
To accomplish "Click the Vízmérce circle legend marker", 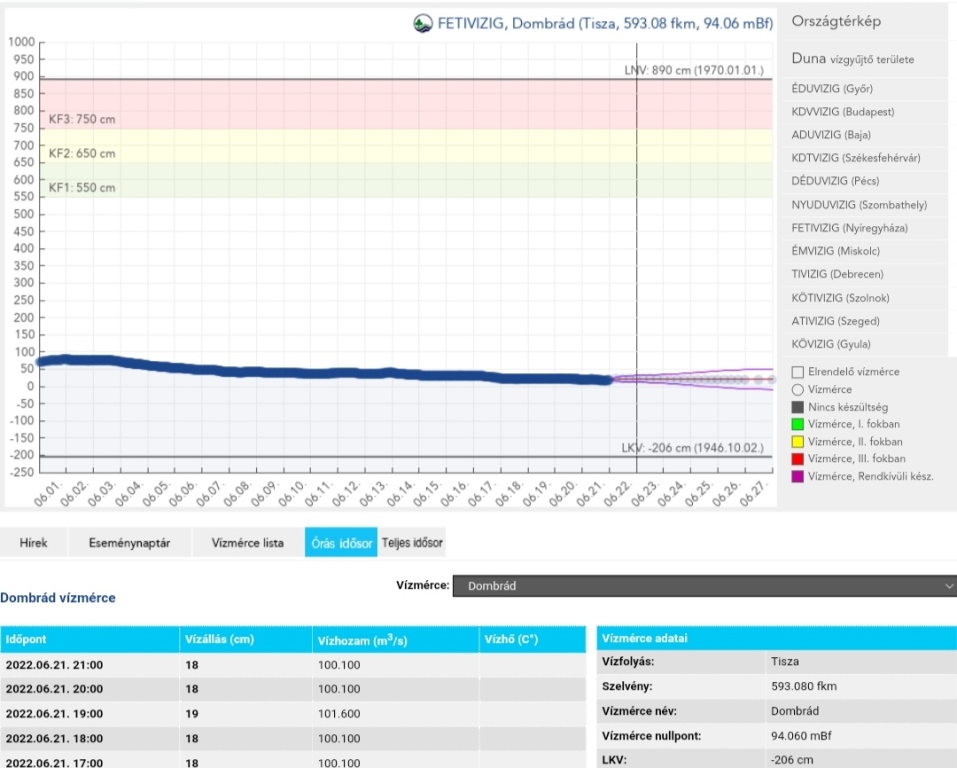I will (x=797, y=389).
